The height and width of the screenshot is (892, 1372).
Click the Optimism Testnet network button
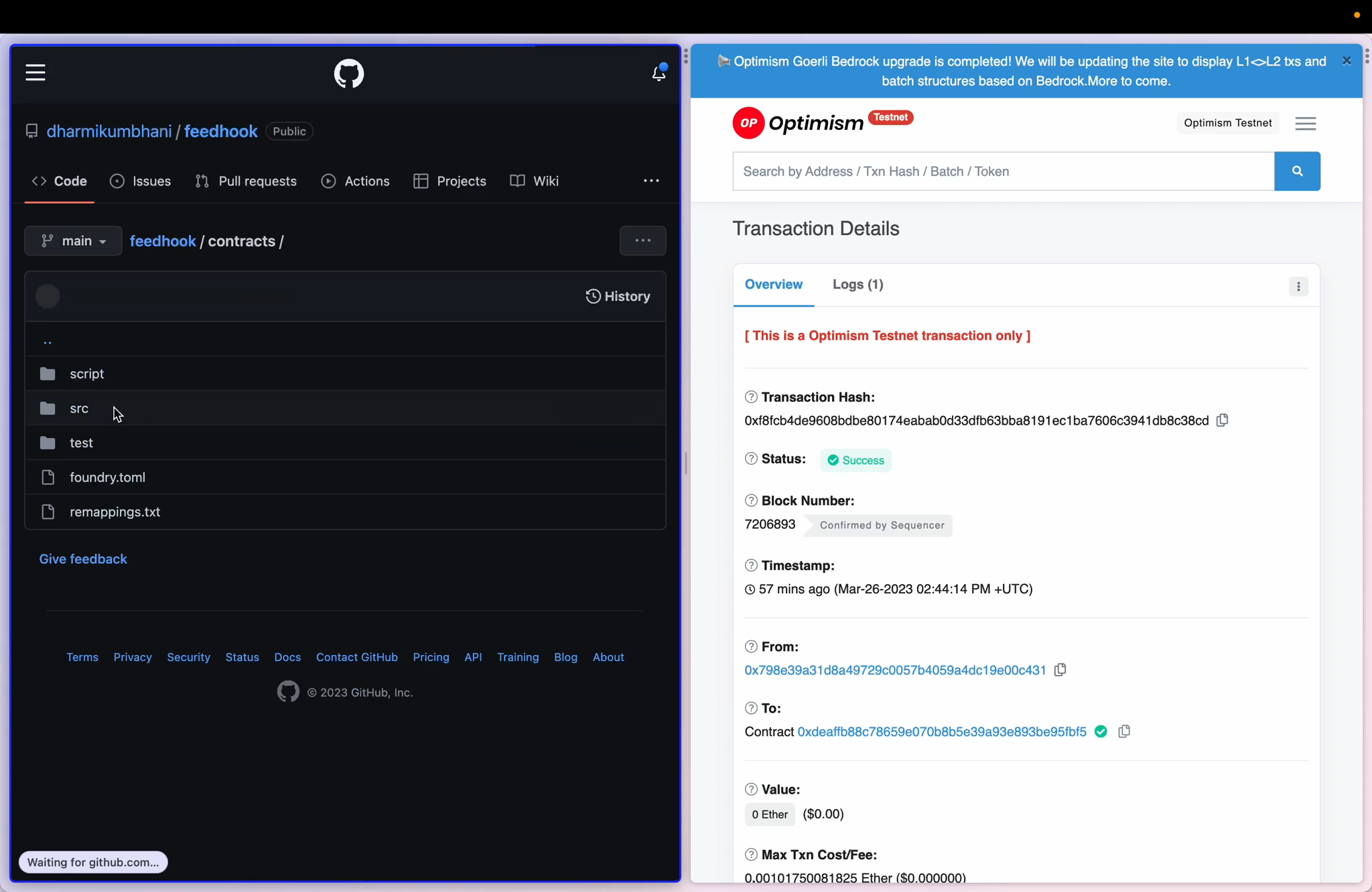point(1227,123)
